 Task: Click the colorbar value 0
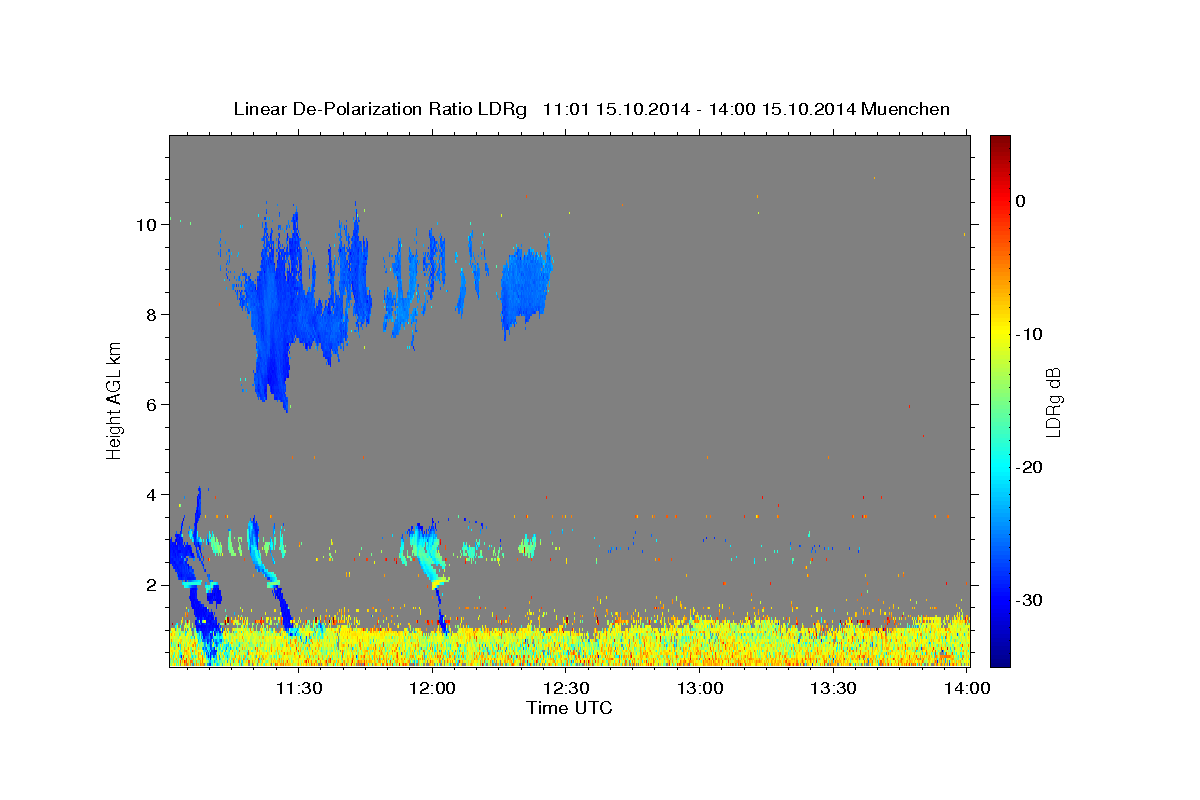coord(1021,201)
